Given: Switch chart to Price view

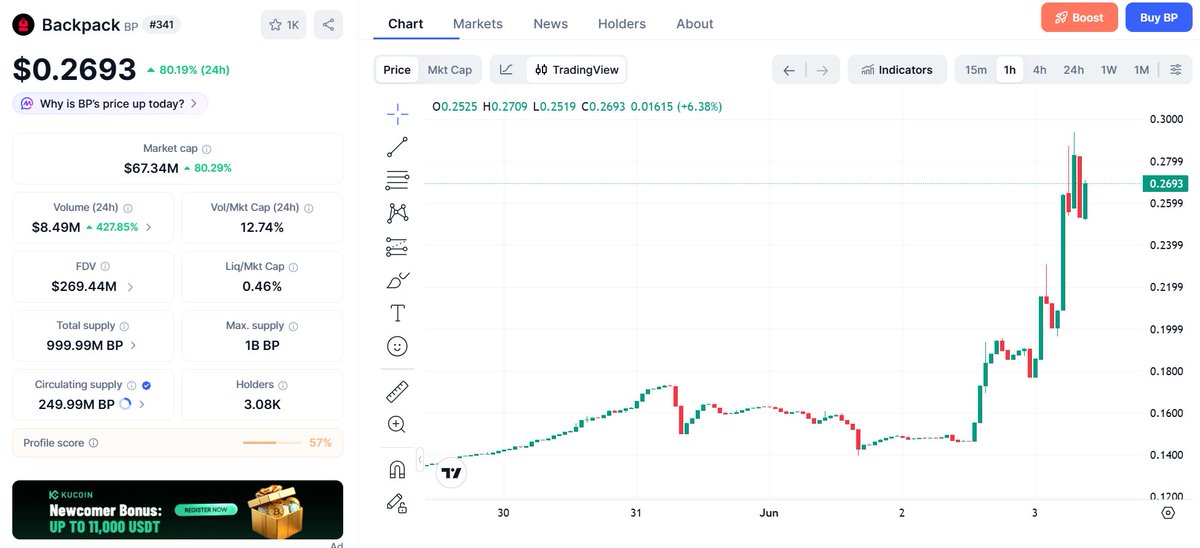Looking at the screenshot, I should click(397, 70).
